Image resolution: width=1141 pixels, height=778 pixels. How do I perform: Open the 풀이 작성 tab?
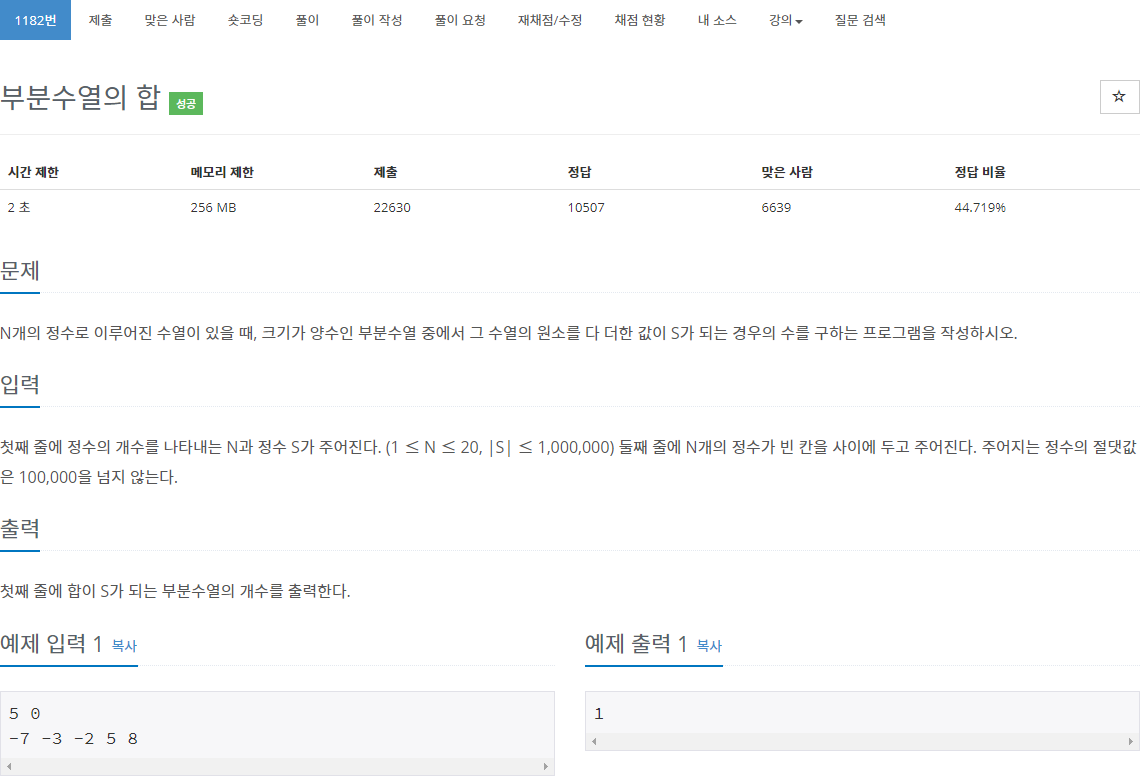coord(377,20)
